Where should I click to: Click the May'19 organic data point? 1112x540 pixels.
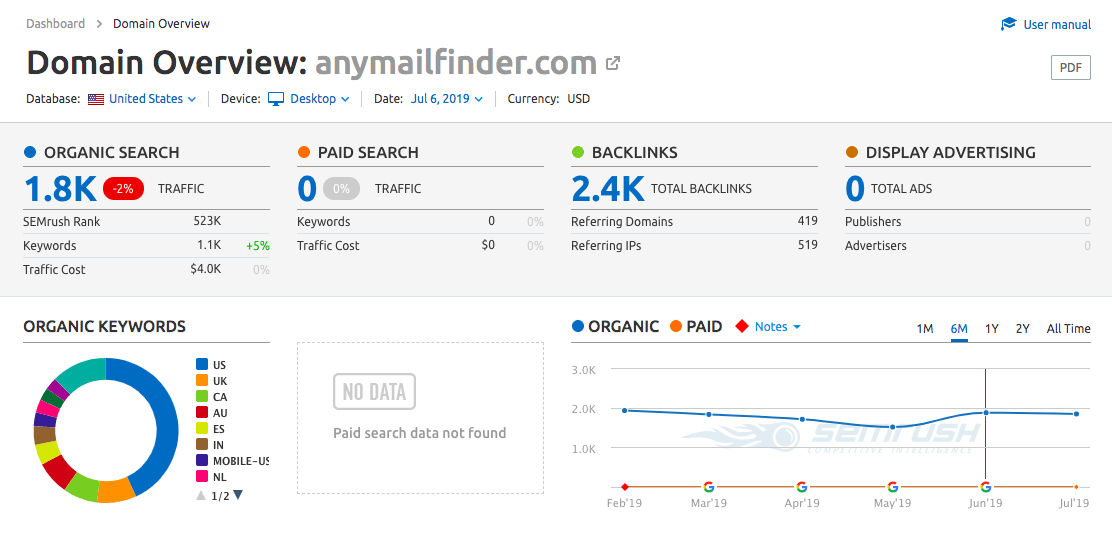893,427
